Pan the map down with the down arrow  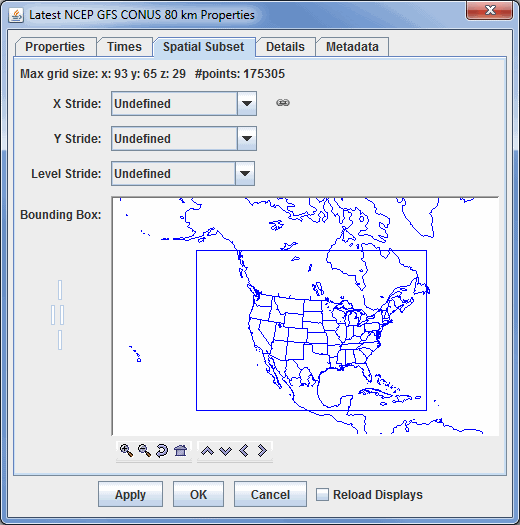point(225,451)
